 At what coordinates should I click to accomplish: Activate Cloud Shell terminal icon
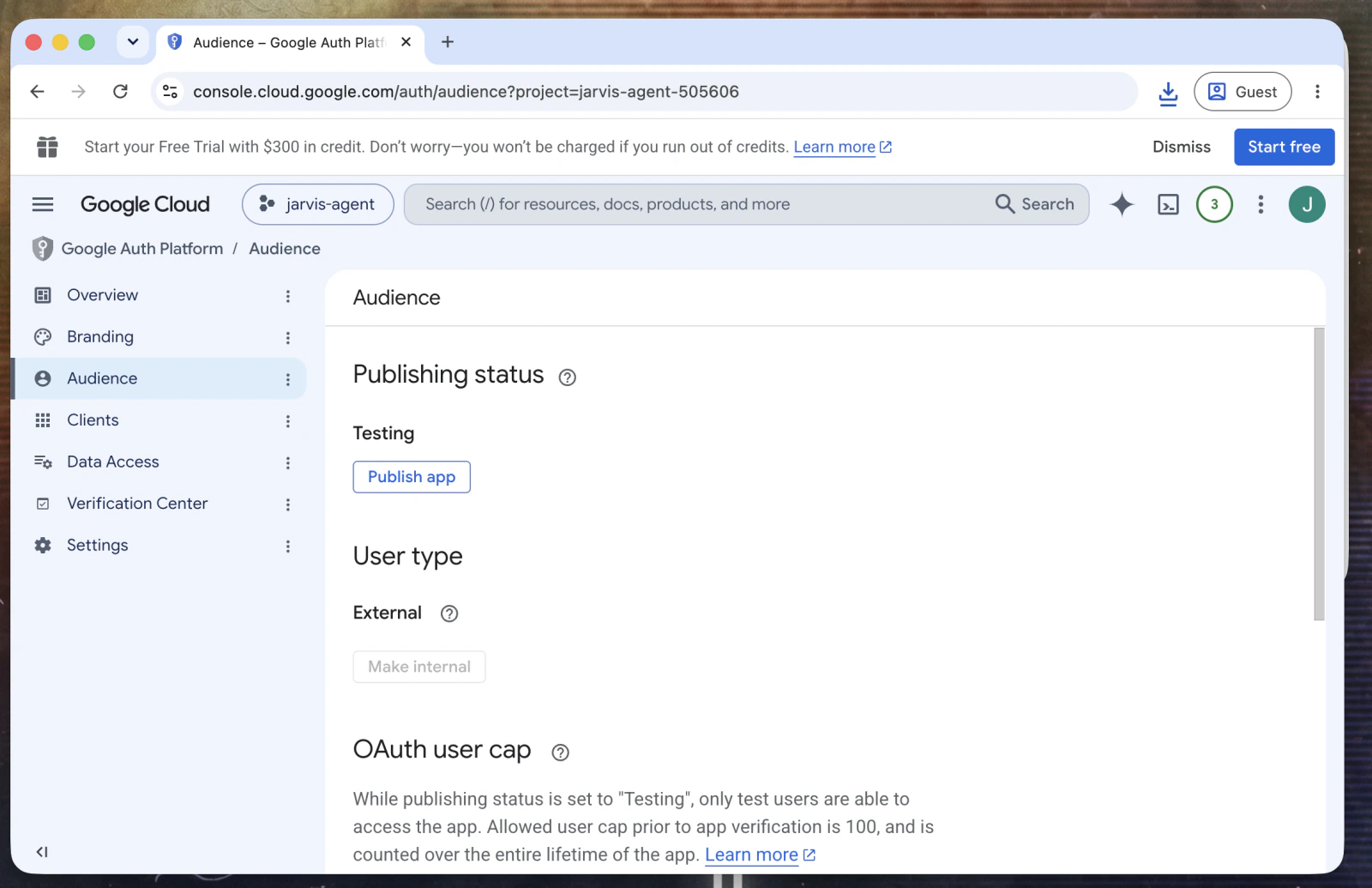tap(1168, 204)
